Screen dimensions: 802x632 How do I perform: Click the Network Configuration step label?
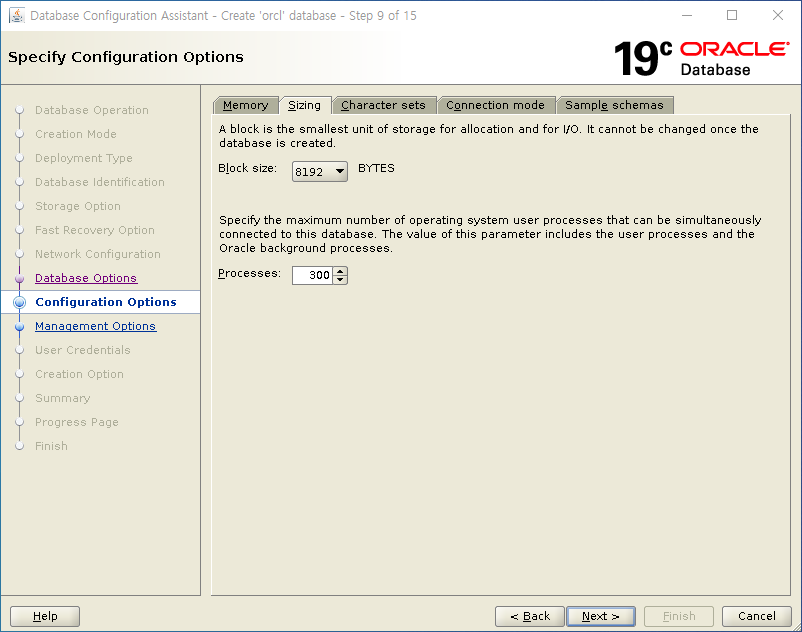[x=98, y=254]
